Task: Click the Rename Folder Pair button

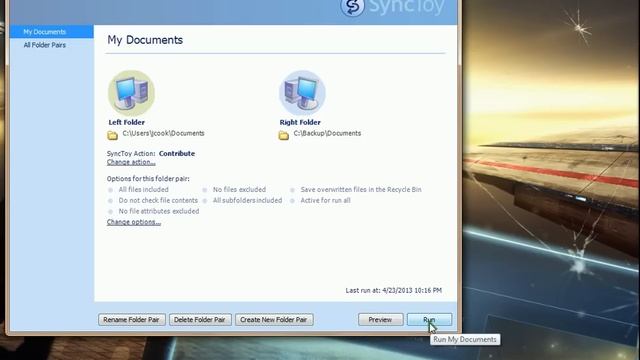Action: (x=131, y=320)
